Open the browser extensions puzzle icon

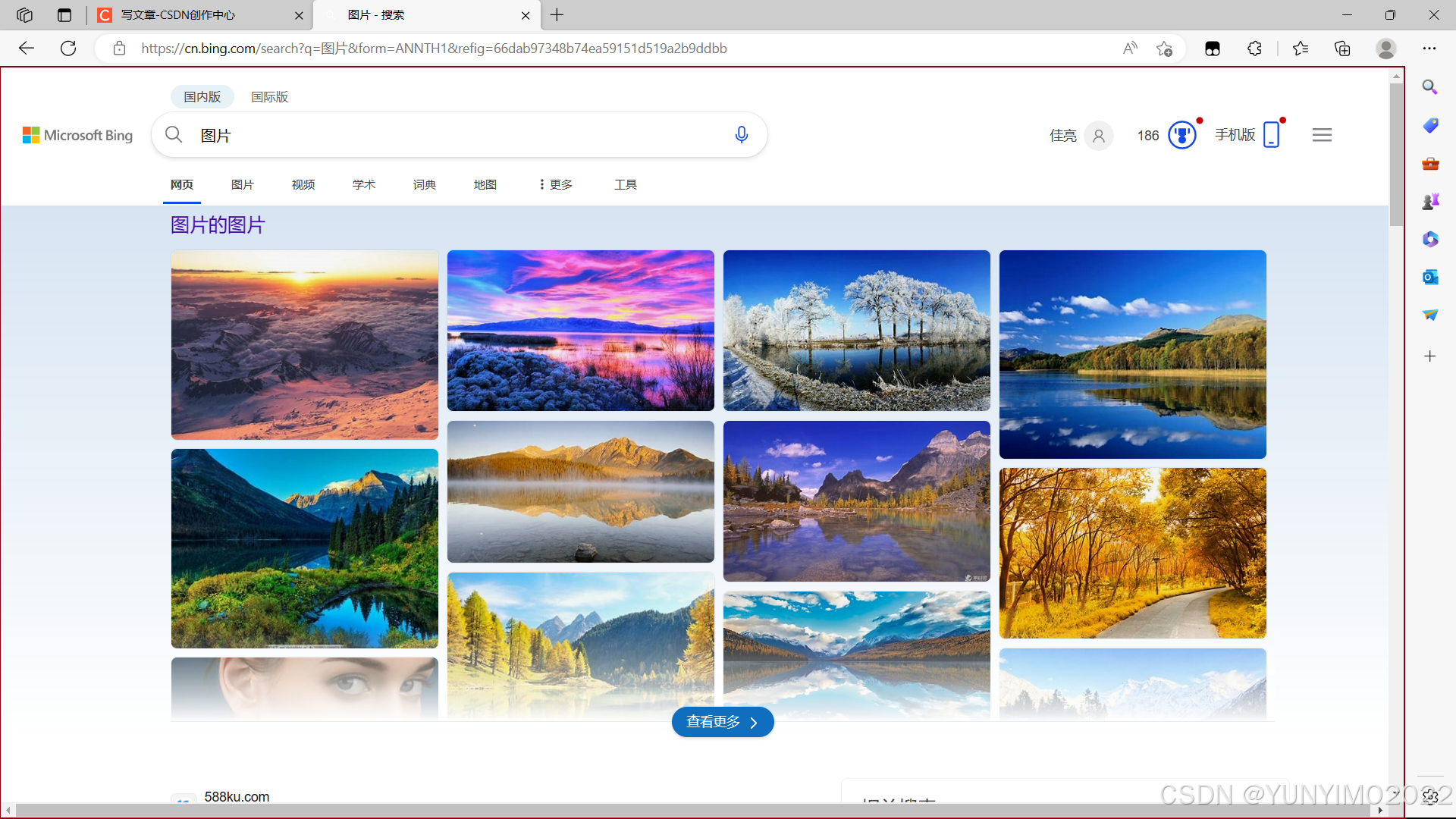pyautogui.click(x=1254, y=49)
